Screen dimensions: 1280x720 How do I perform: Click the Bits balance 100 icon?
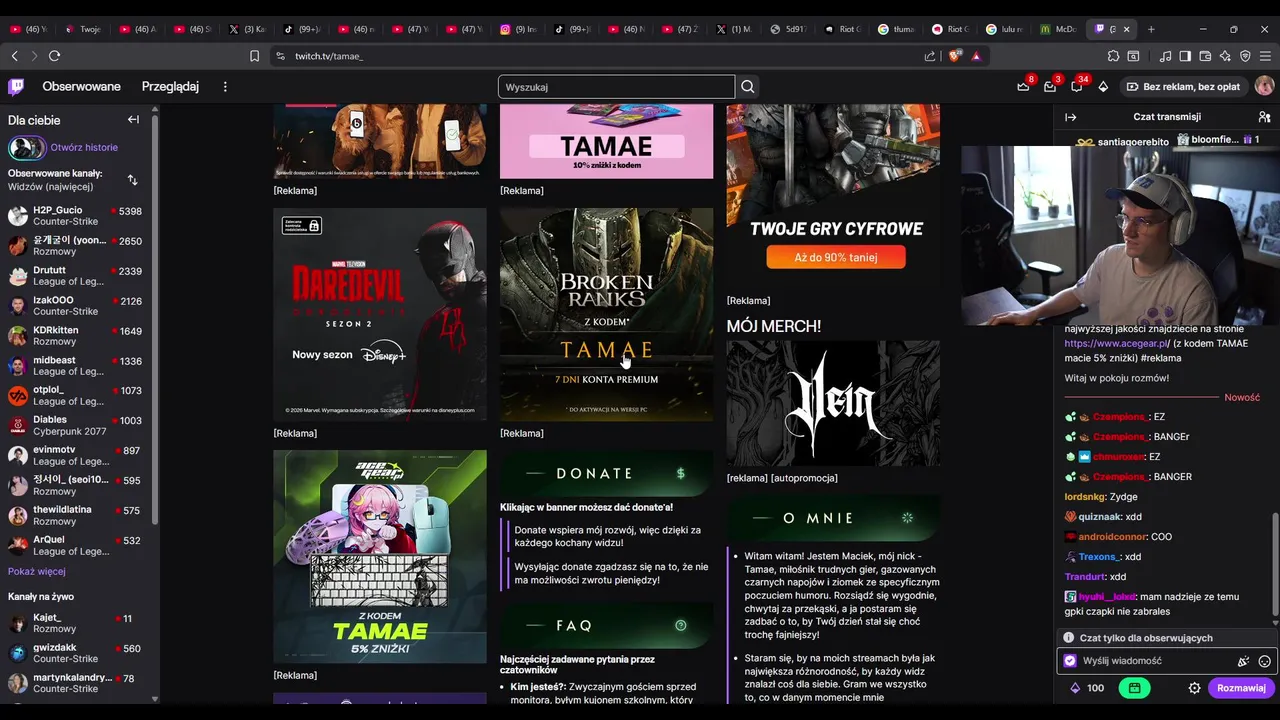click(1087, 688)
